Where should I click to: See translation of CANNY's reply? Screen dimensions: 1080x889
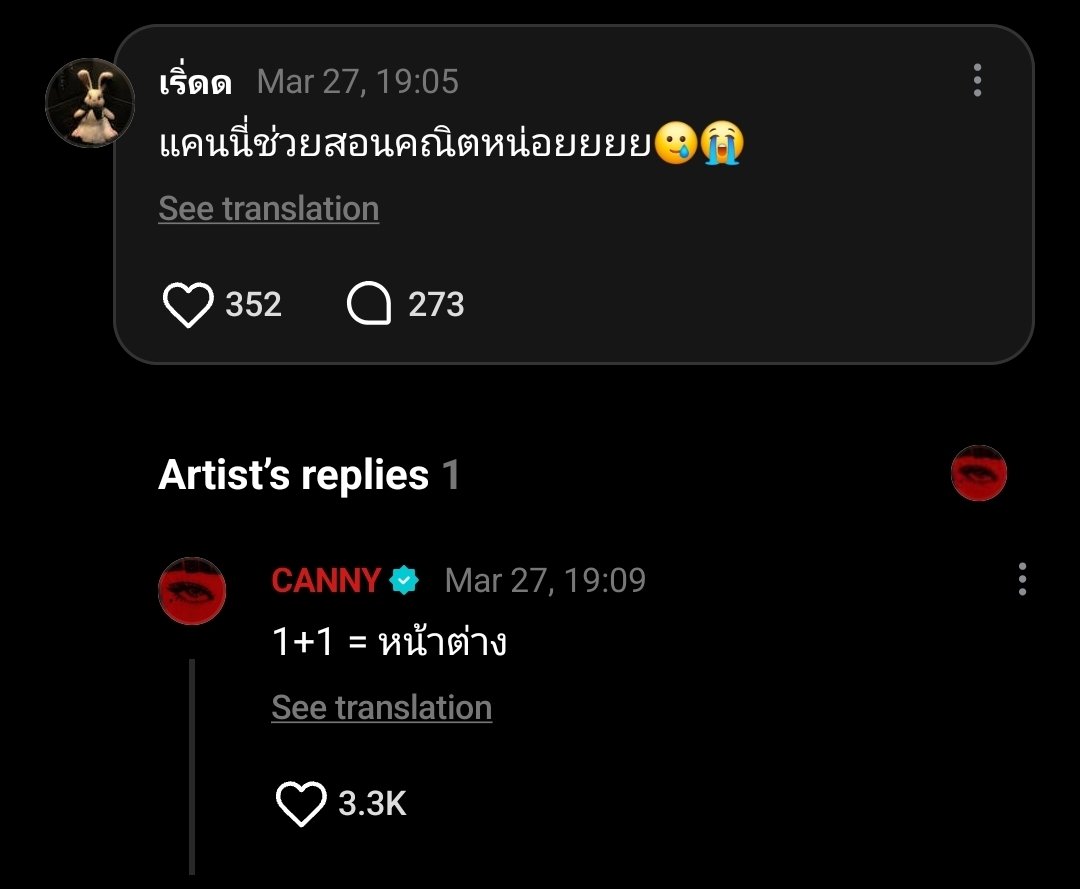click(x=381, y=708)
